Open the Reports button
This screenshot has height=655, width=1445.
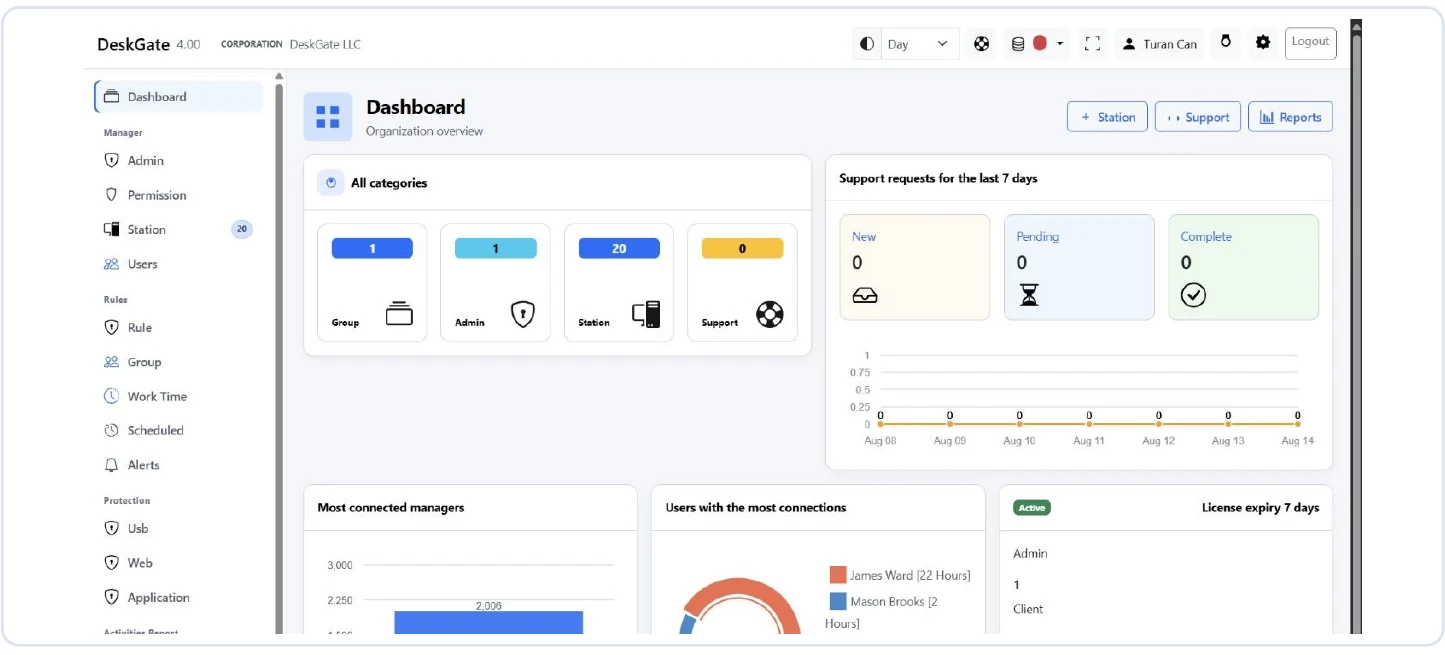tap(1290, 117)
